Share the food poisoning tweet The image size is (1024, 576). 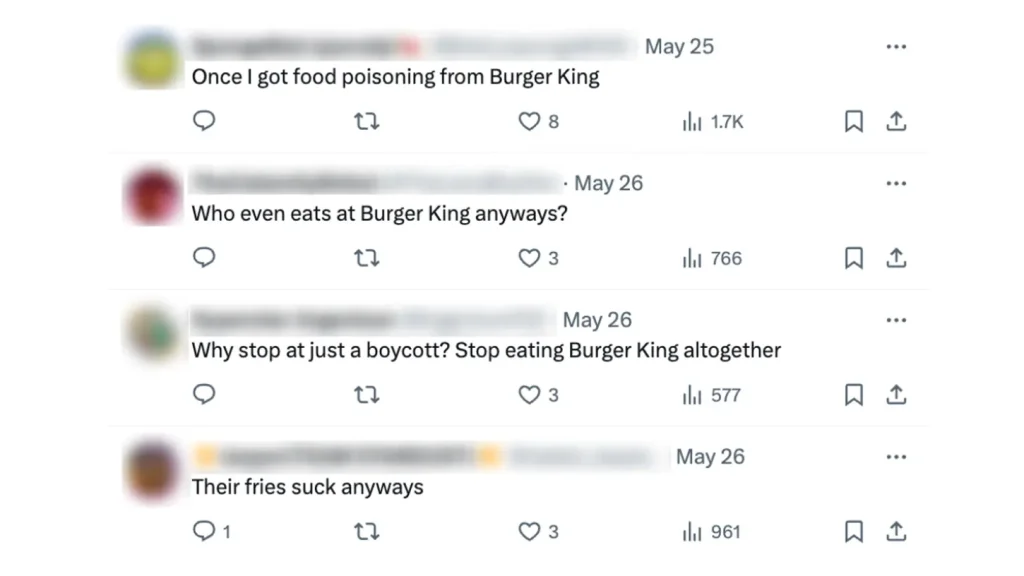[x=897, y=121]
